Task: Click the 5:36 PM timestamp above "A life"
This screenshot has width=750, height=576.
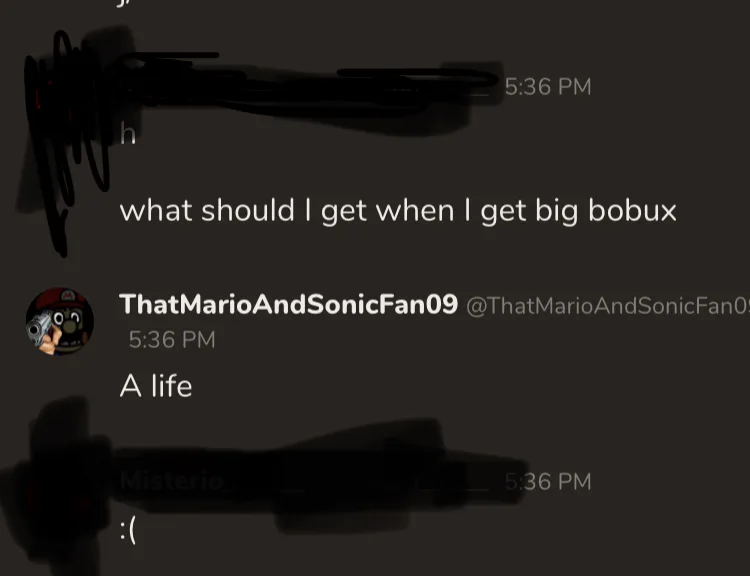Action: [x=172, y=340]
